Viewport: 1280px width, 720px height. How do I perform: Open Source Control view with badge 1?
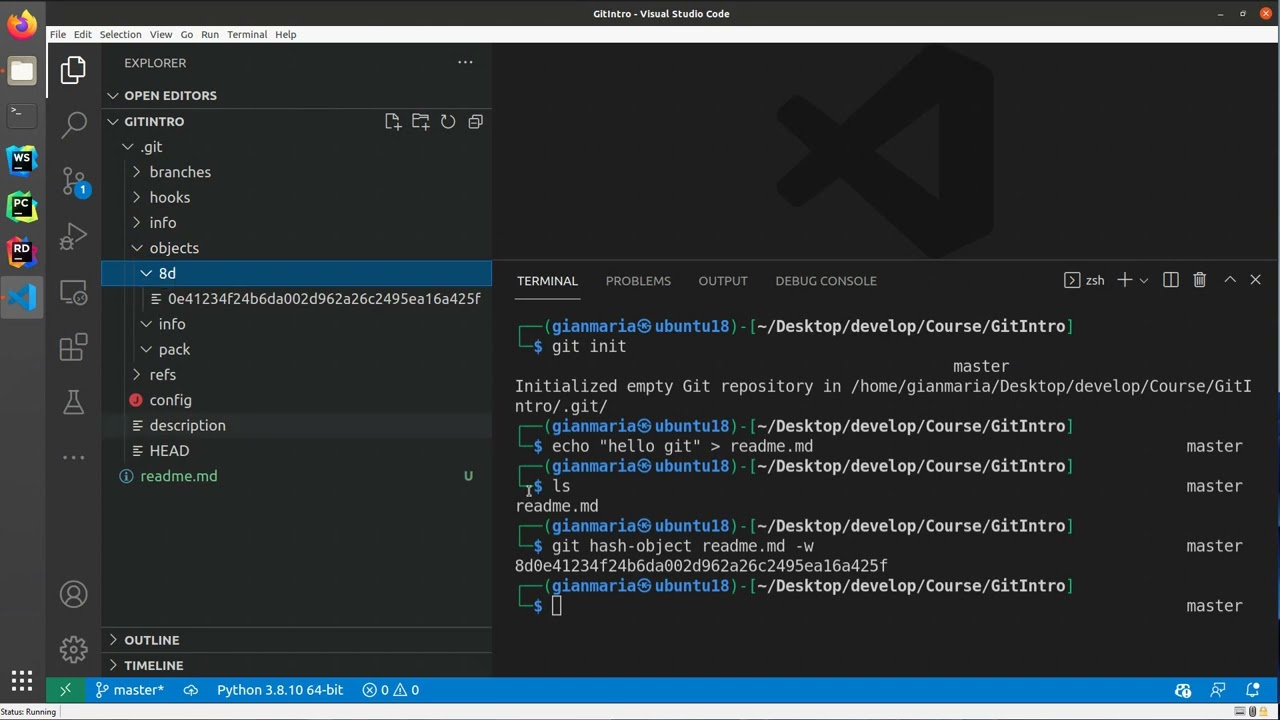coord(73,181)
